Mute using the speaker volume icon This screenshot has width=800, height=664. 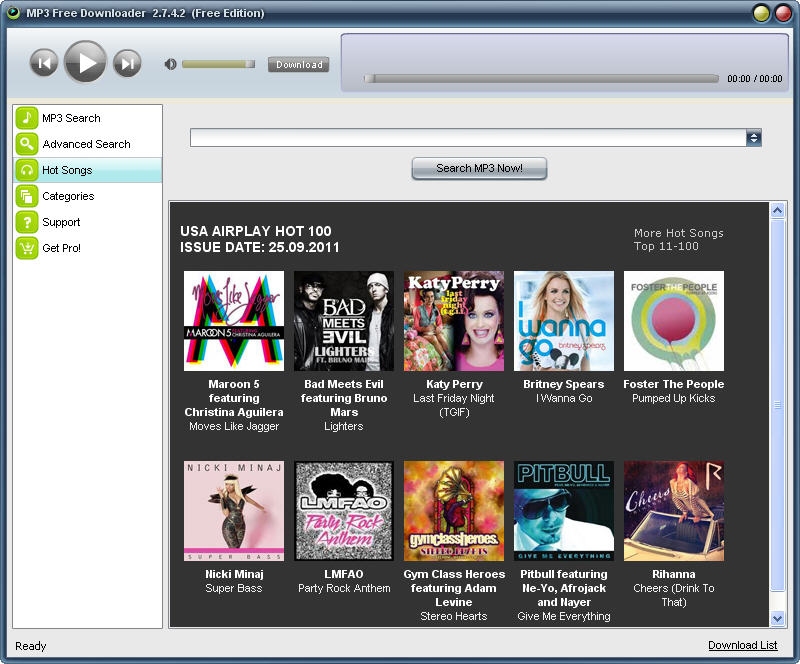(x=170, y=64)
